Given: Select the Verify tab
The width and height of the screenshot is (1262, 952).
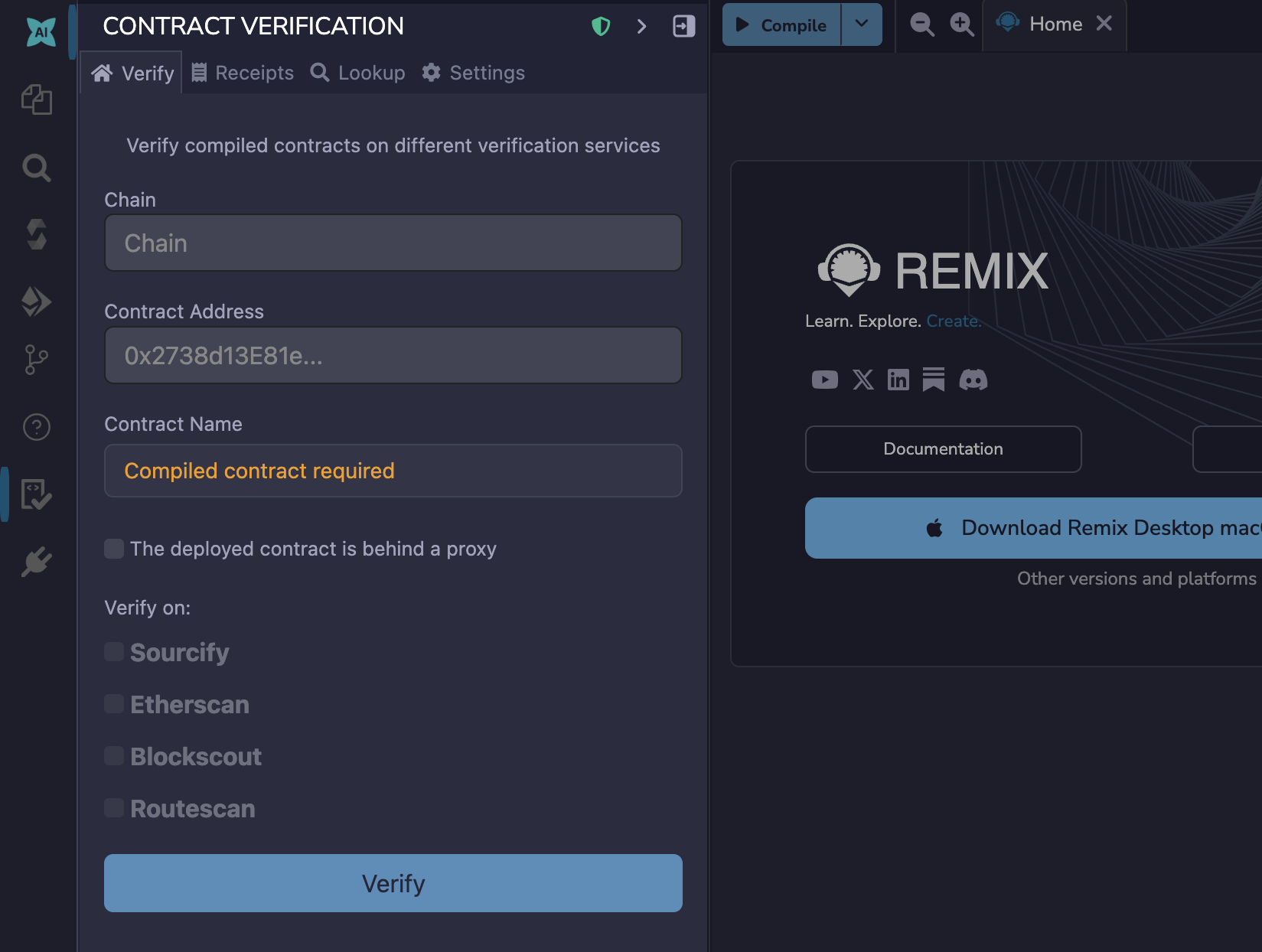Looking at the screenshot, I should (132, 73).
